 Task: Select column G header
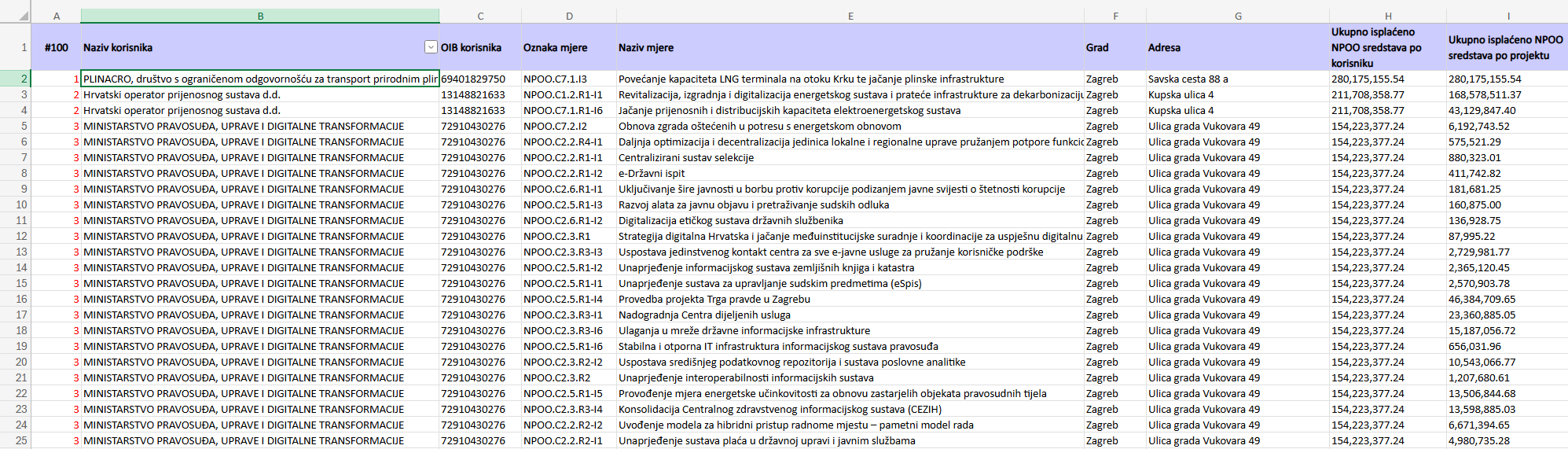(1238, 16)
